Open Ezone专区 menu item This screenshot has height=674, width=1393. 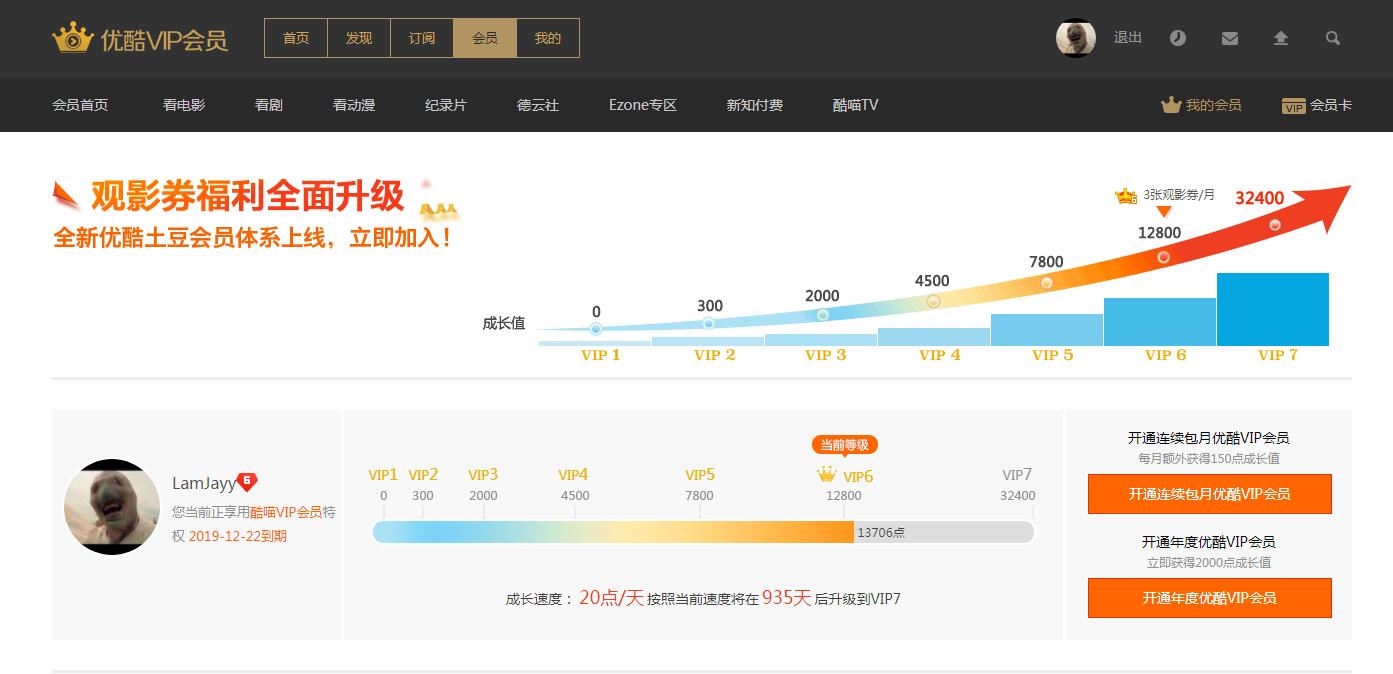click(x=643, y=105)
